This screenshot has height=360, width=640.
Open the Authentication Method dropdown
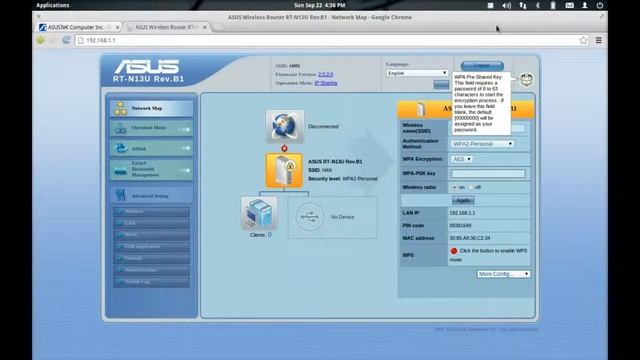tap(482, 144)
